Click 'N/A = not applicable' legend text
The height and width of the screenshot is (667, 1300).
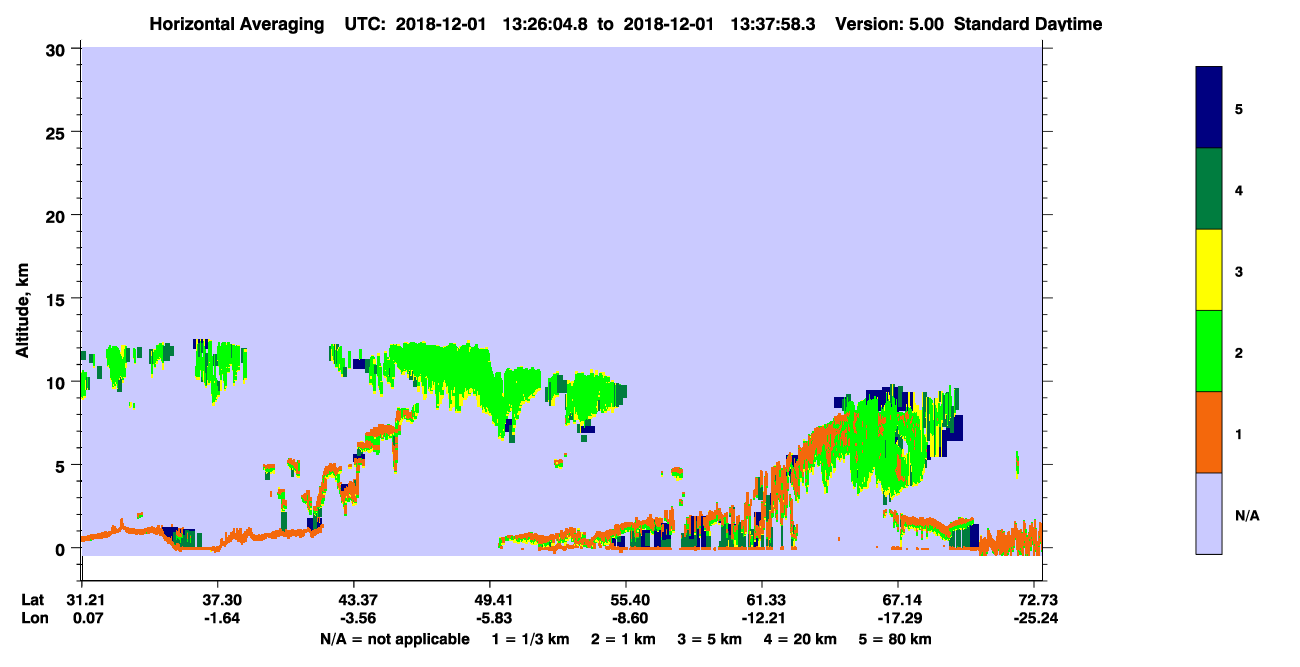point(394,639)
